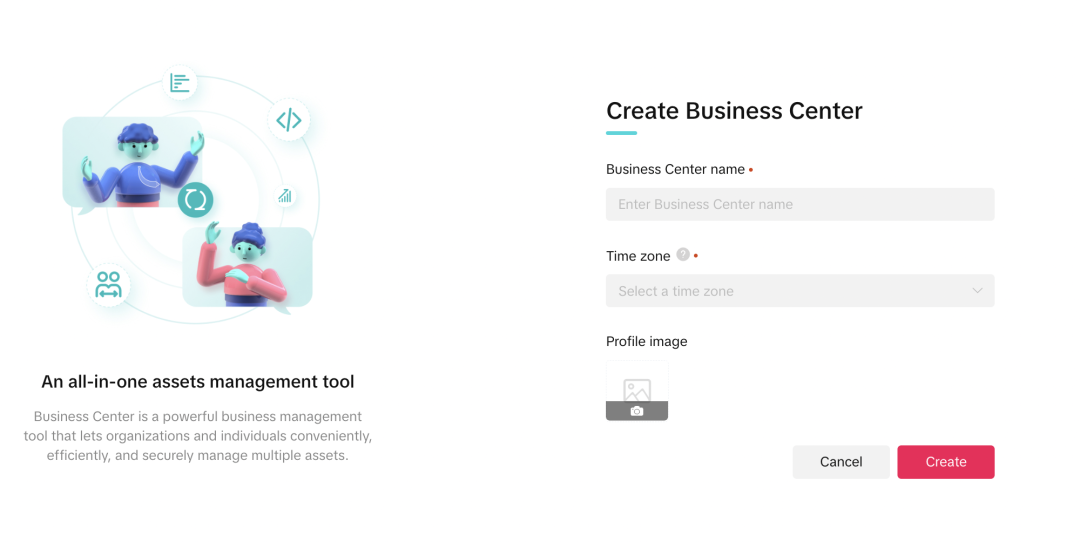Click the small growth chart icon

click(x=285, y=196)
